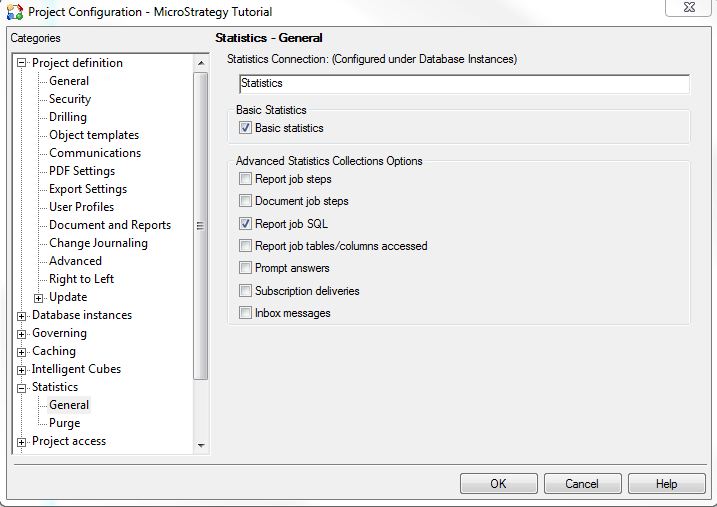This screenshot has height=507, width=717.
Task: Collapse the Statistics tree node
Action: (x=22, y=388)
